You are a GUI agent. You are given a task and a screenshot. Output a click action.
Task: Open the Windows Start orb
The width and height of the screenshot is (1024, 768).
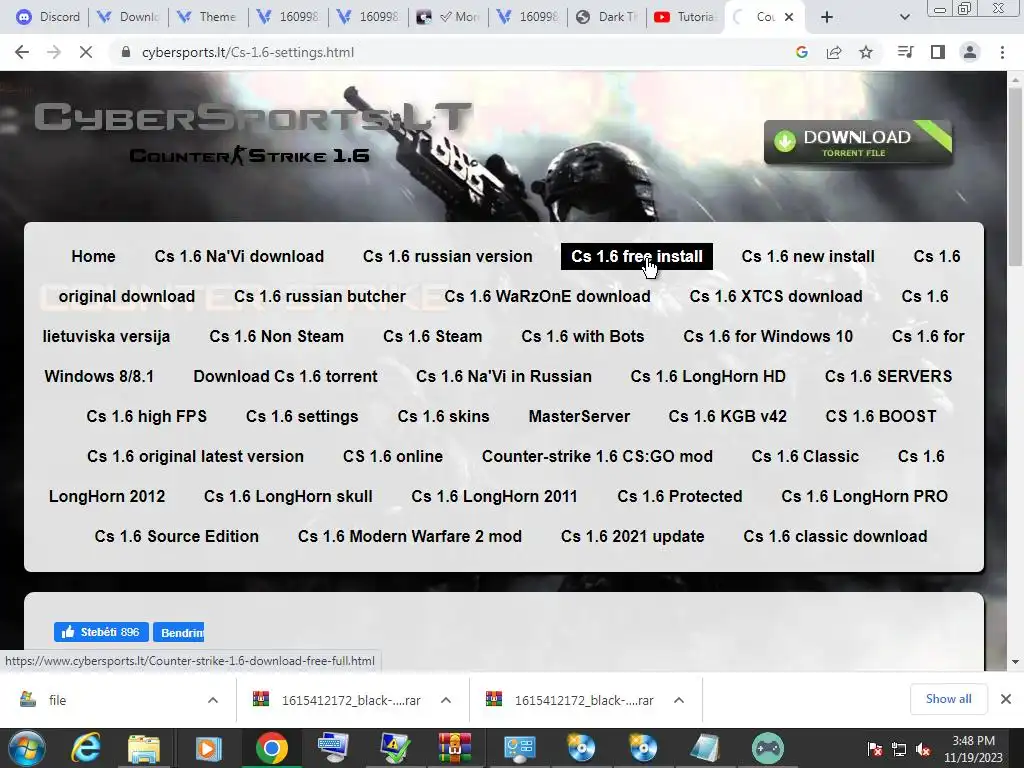pyautogui.click(x=26, y=748)
